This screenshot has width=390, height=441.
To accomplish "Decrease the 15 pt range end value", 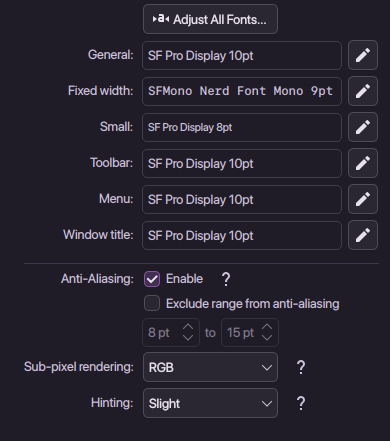I will [x=267, y=337].
